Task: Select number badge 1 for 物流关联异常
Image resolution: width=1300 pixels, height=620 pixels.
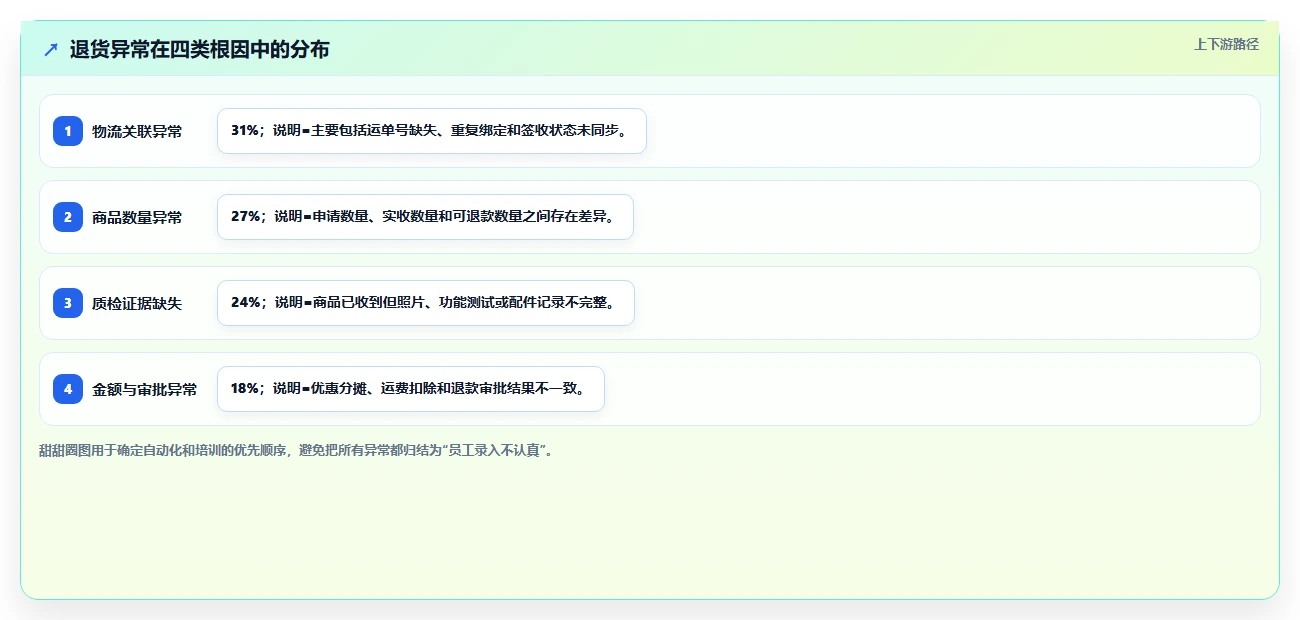Action: tap(68, 131)
